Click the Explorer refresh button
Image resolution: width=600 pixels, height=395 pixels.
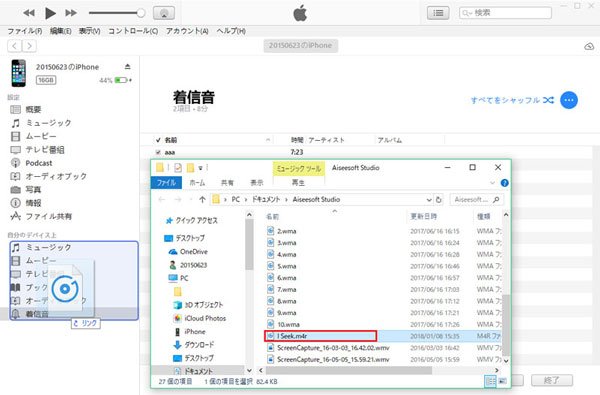[x=439, y=199]
